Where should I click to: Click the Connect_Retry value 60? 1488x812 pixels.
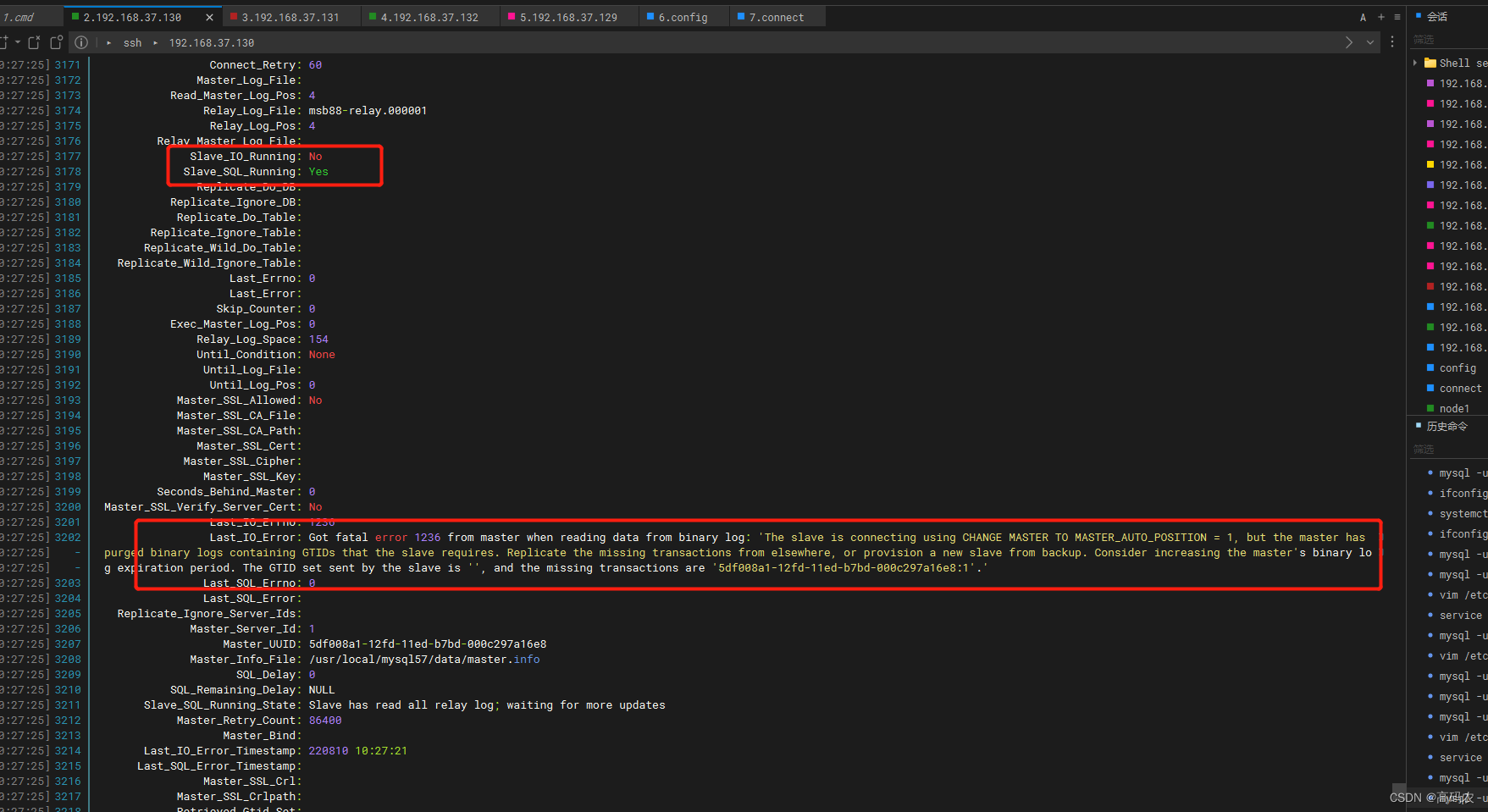pos(315,64)
